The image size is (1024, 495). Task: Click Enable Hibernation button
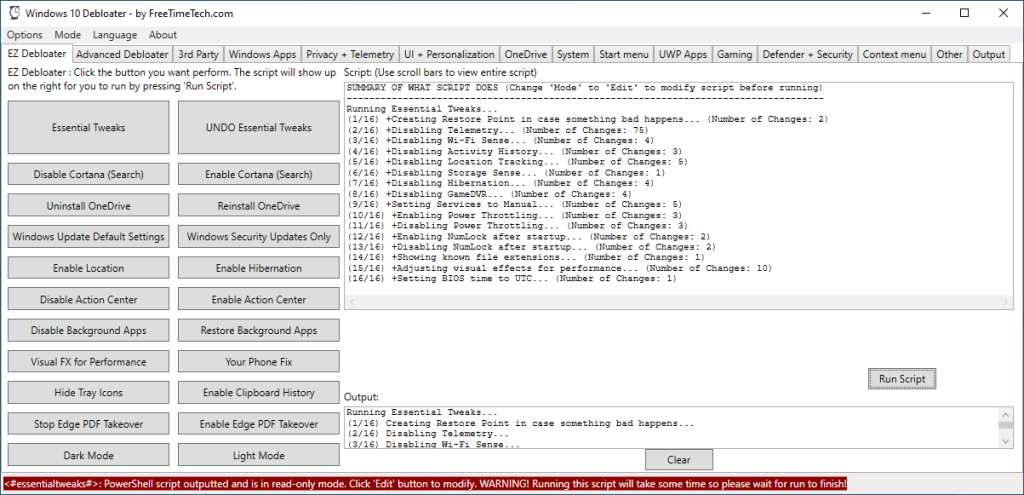259,268
